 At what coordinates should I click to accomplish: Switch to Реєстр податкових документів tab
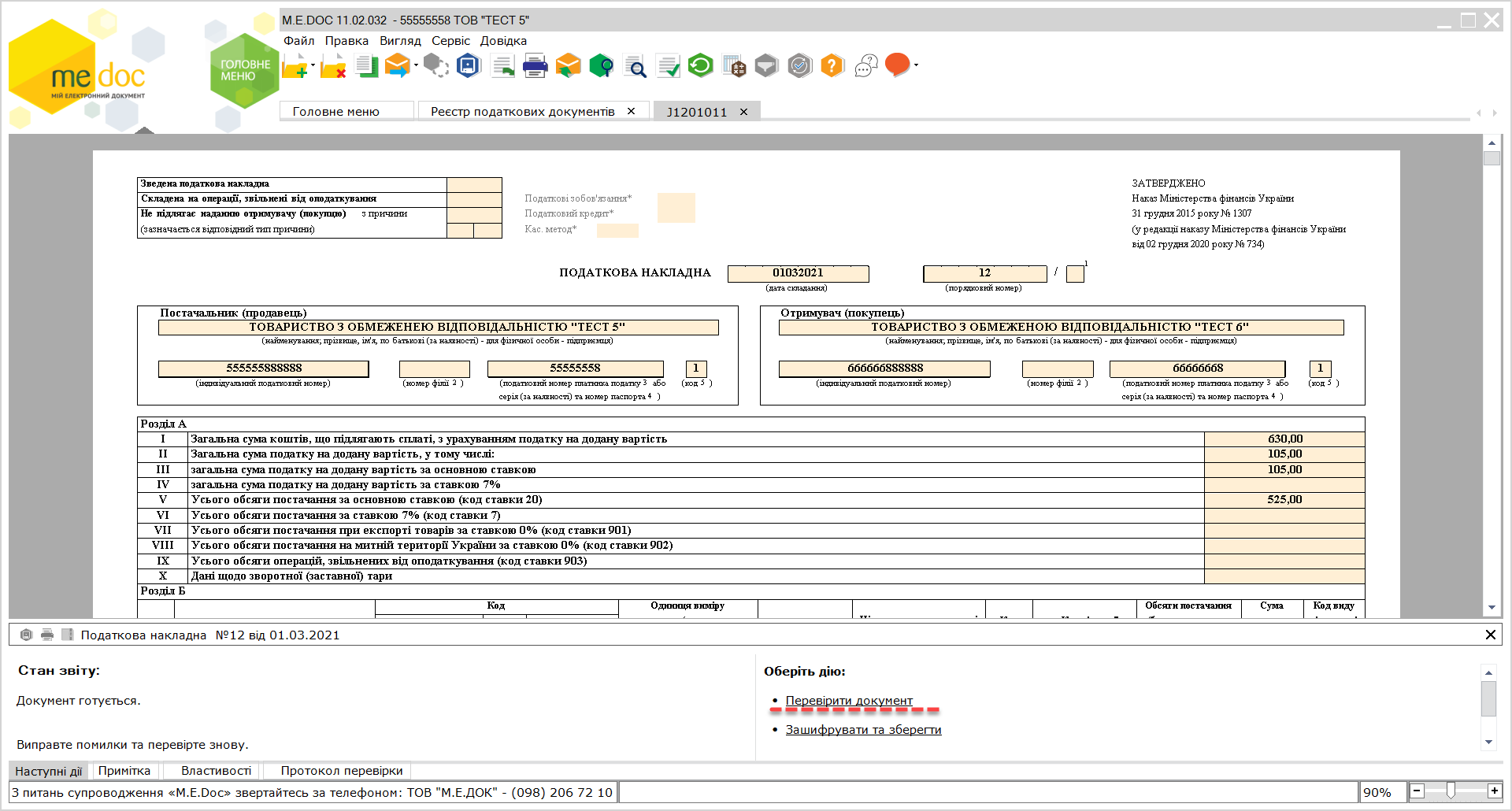pyautogui.click(x=523, y=112)
